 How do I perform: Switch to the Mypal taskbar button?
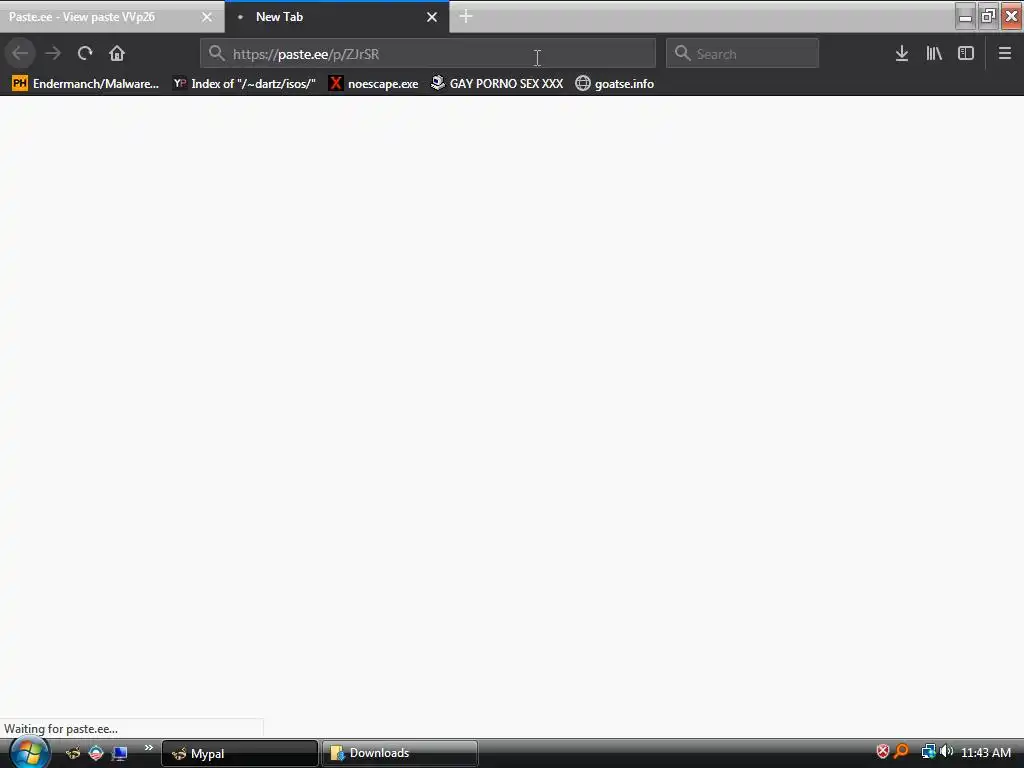240,754
